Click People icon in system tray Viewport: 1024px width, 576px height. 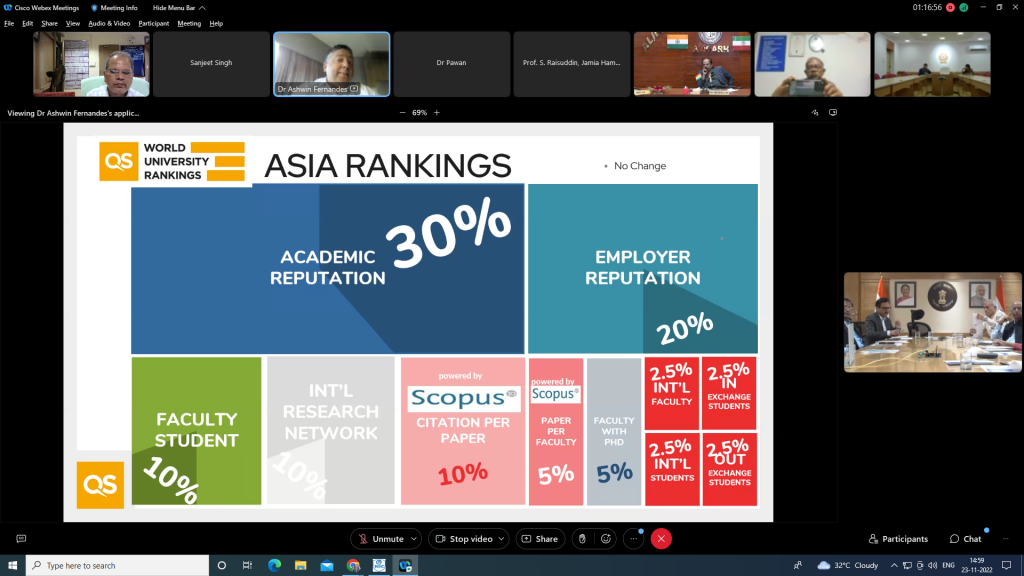tap(797, 566)
